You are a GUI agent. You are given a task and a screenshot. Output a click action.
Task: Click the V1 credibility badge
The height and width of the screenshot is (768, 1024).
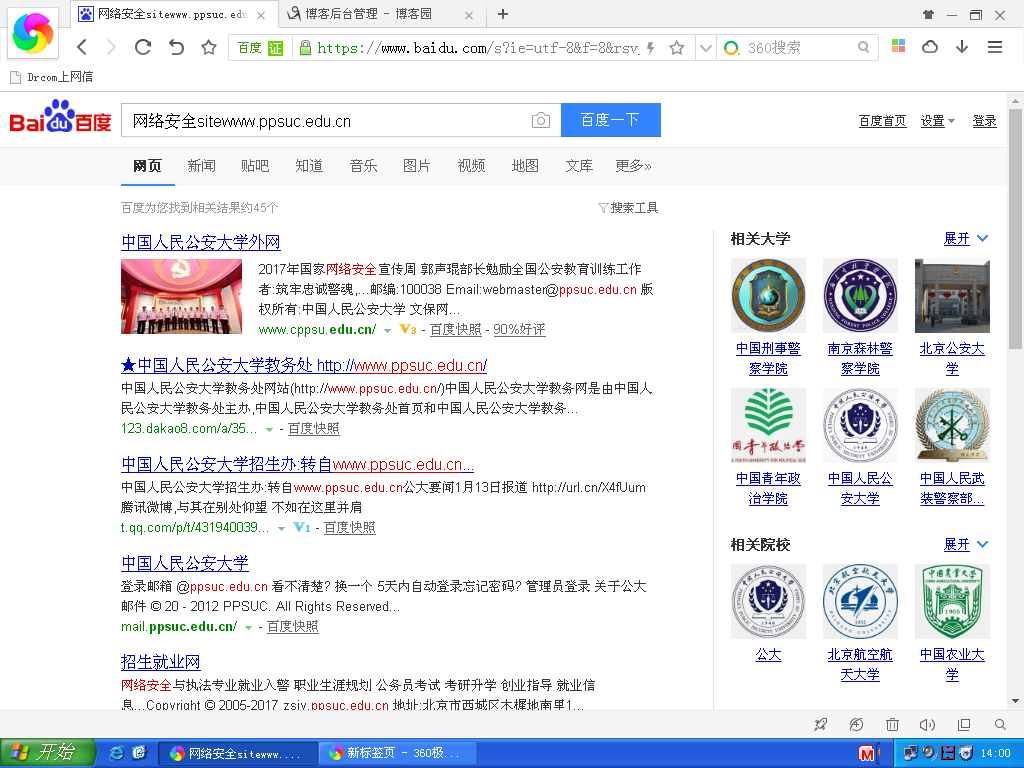click(302, 527)
